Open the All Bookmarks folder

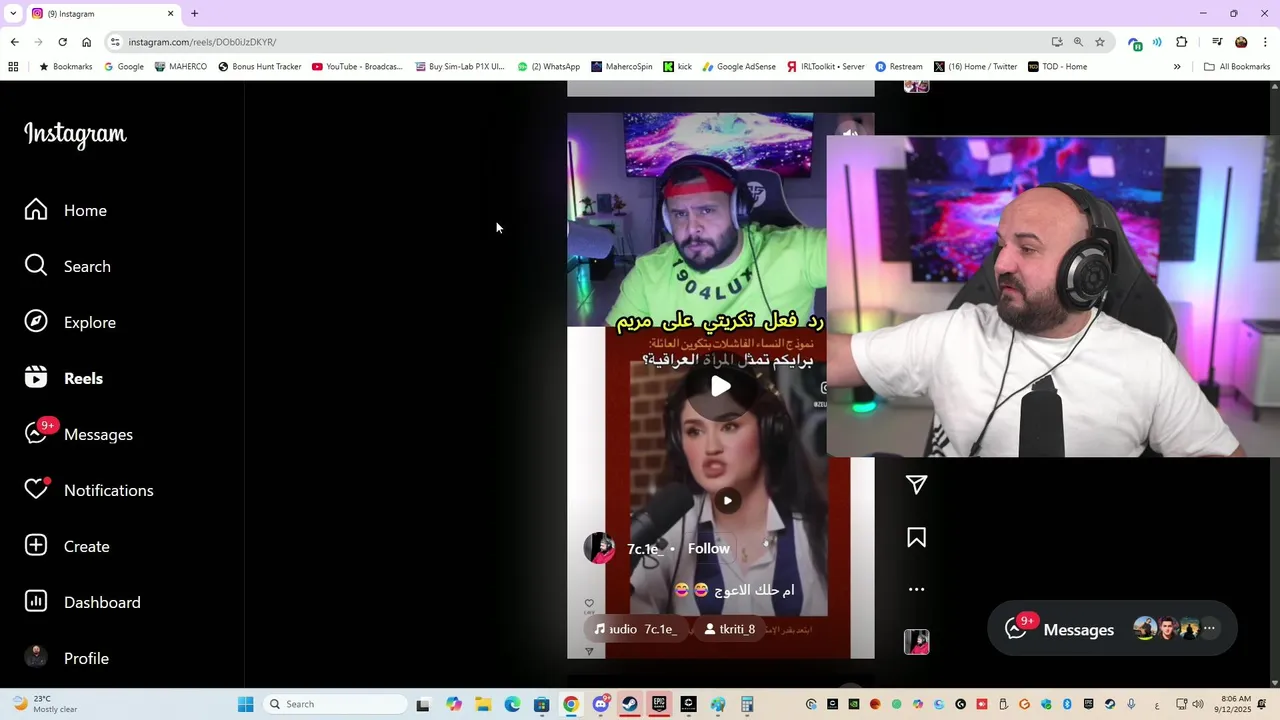(1237, 67)
